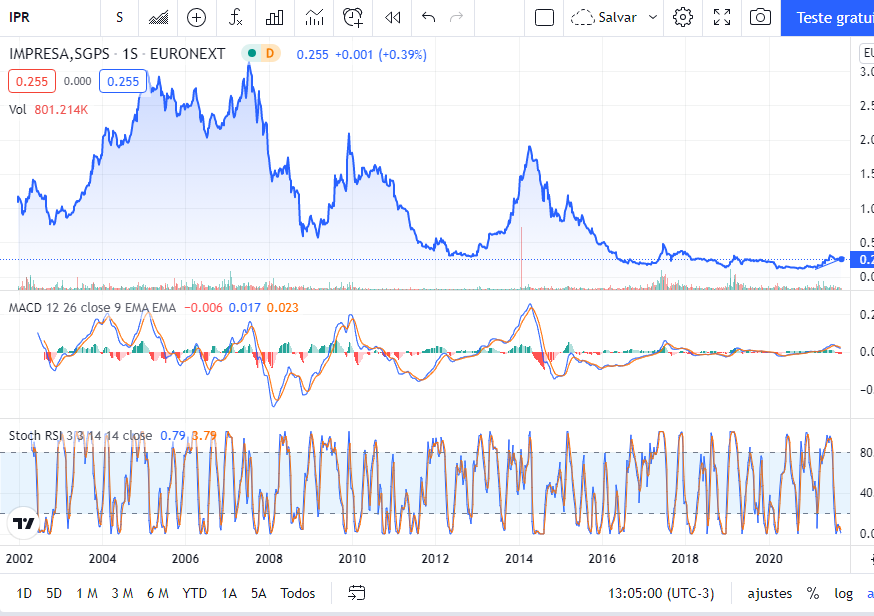
Task: Set range to 3 M
Action: (x=122, y=593)
